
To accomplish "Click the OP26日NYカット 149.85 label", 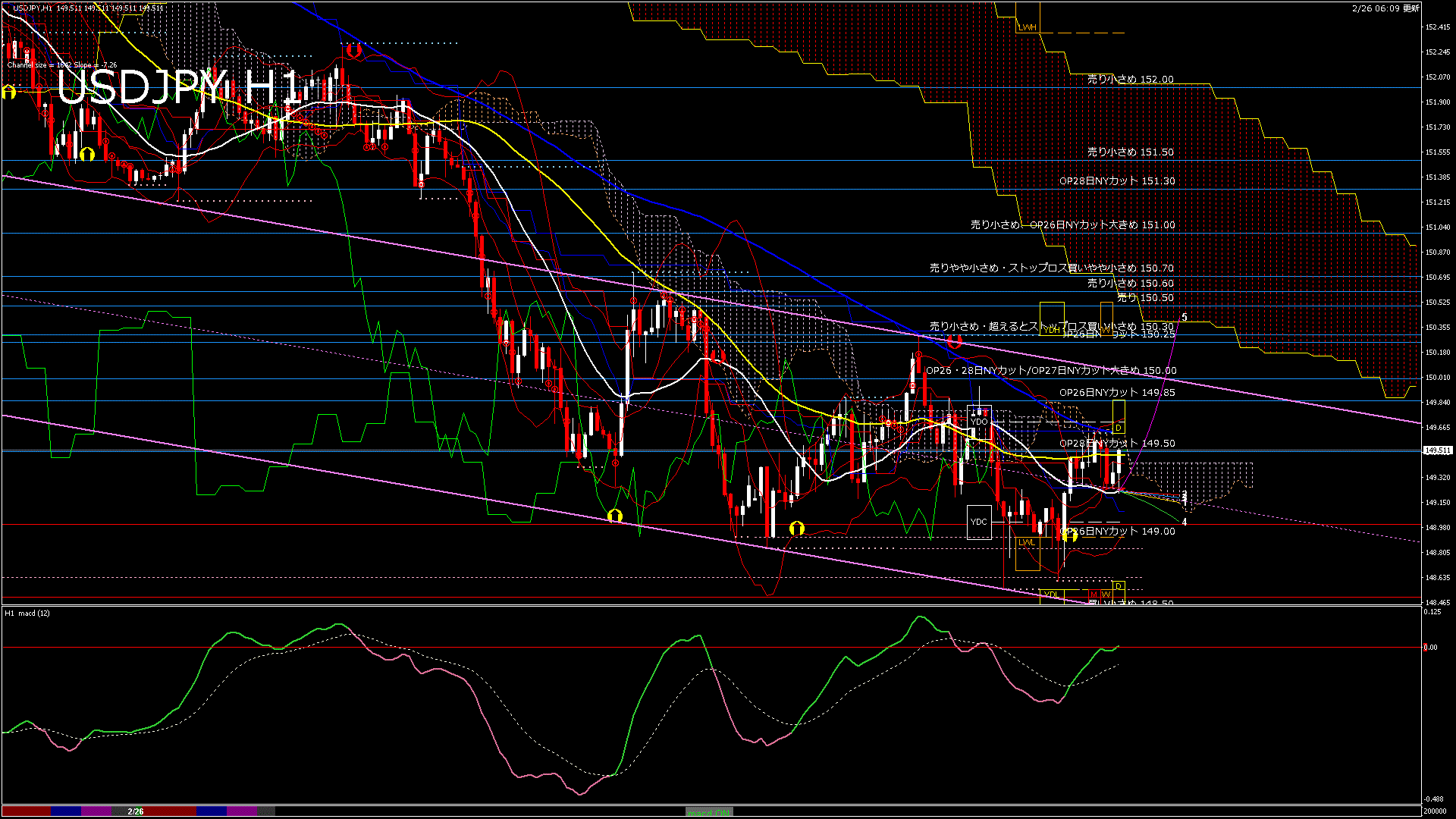I will [x=1117, y=392].
